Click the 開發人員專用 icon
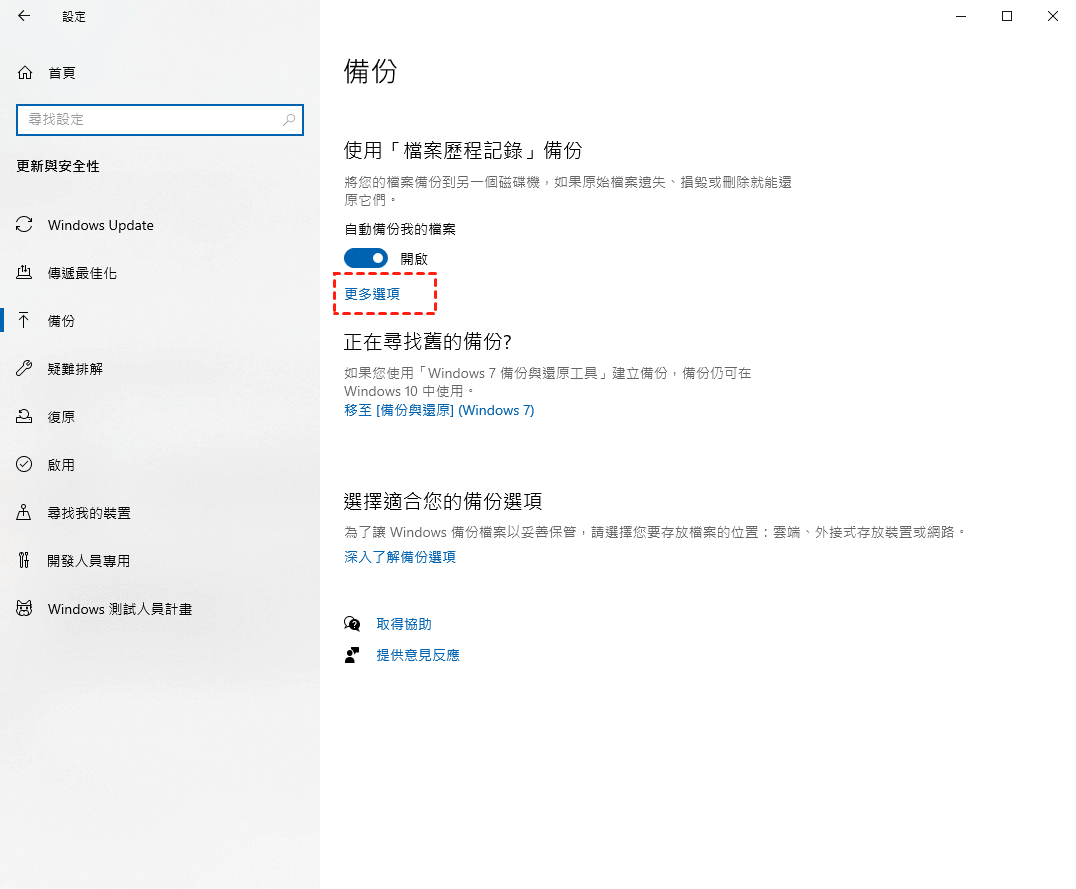The image size is (1076, 889). (x=25, y=561)
